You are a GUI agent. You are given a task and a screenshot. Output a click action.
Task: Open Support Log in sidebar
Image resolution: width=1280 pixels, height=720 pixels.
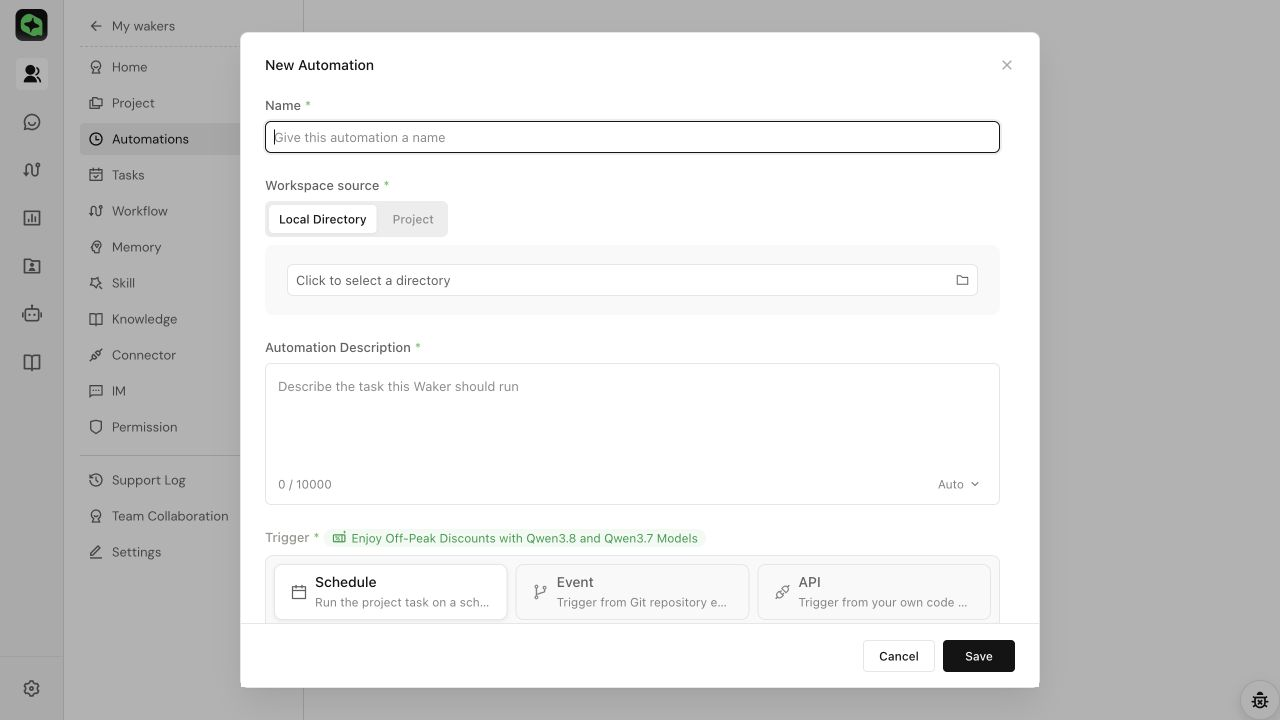(x=160, y=480)
